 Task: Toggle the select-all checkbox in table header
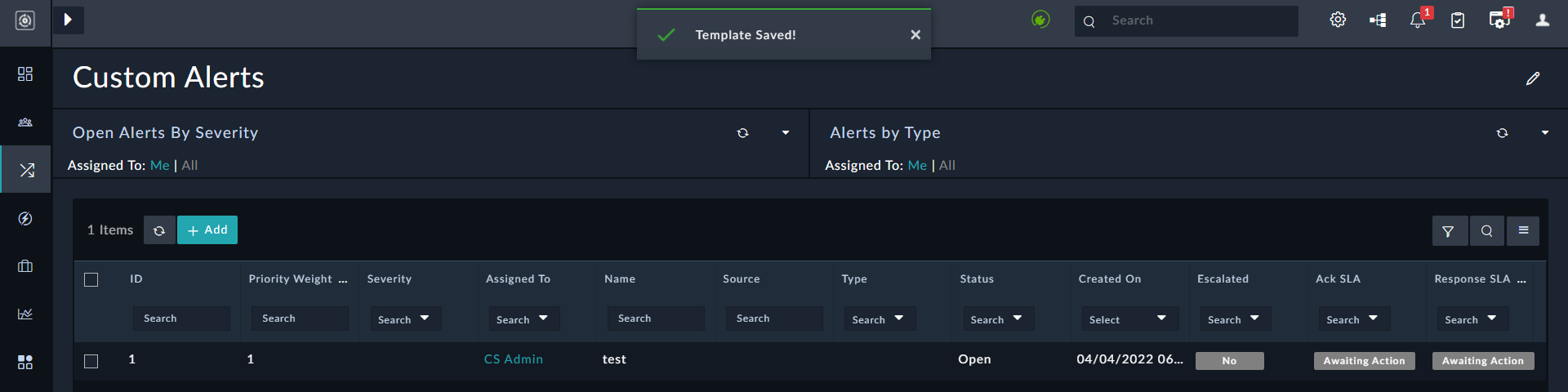[91, 279]
